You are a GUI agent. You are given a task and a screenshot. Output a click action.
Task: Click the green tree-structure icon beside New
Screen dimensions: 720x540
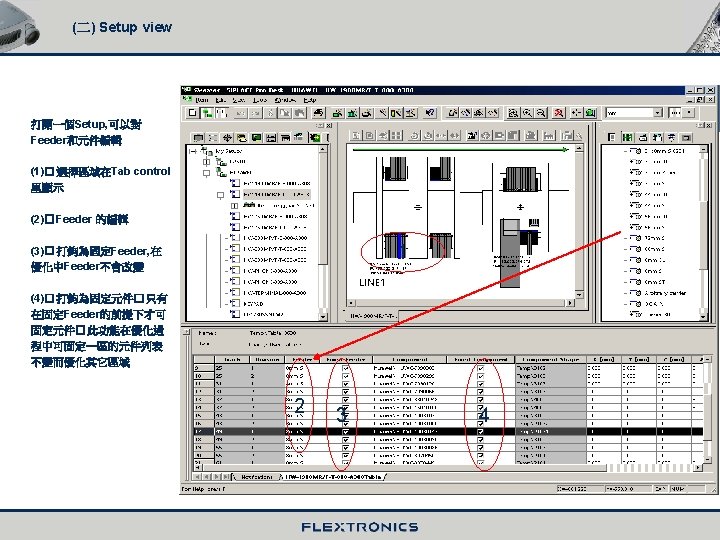(x=208, y=112)
